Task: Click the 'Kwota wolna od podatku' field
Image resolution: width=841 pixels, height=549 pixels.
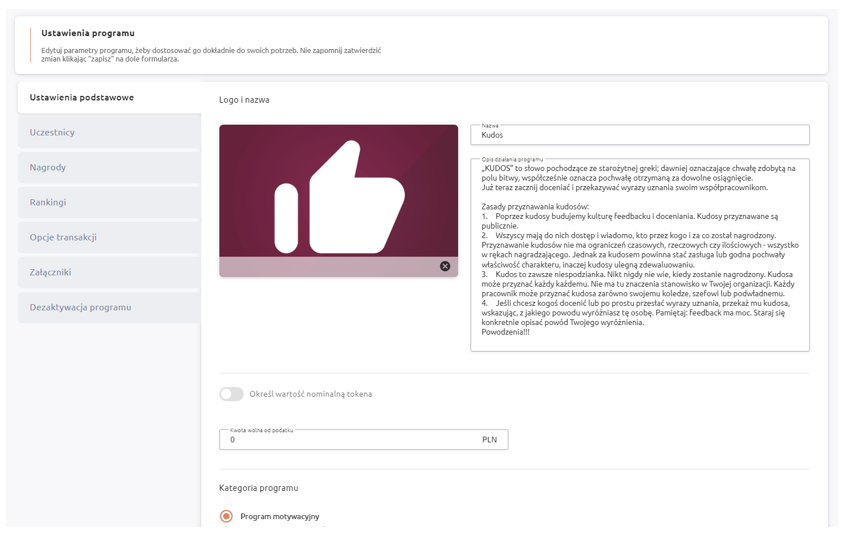Action: point(364,440)
